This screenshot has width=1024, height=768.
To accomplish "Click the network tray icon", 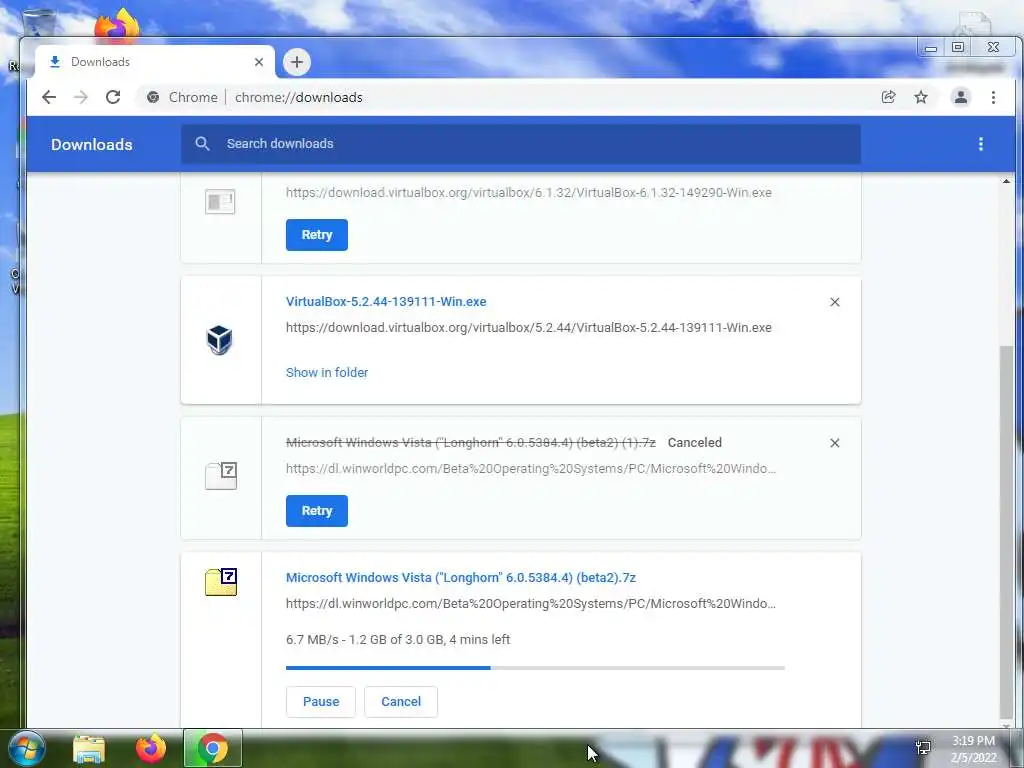I will (923, 748).
